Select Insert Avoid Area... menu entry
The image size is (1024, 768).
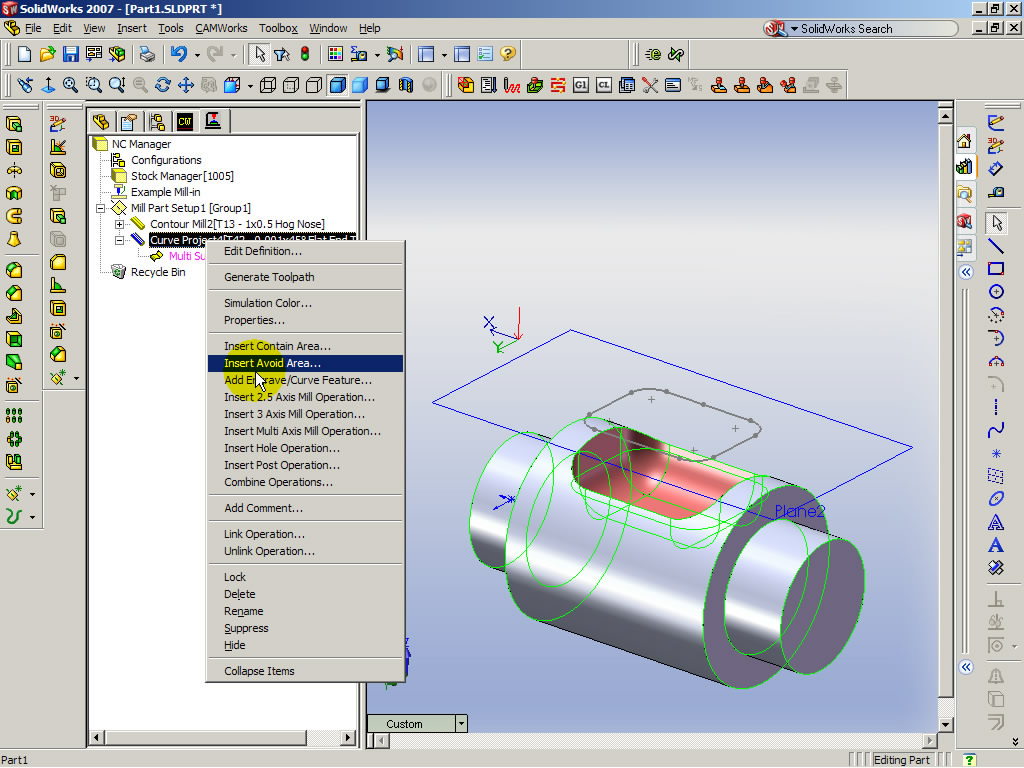pos(306,363)
